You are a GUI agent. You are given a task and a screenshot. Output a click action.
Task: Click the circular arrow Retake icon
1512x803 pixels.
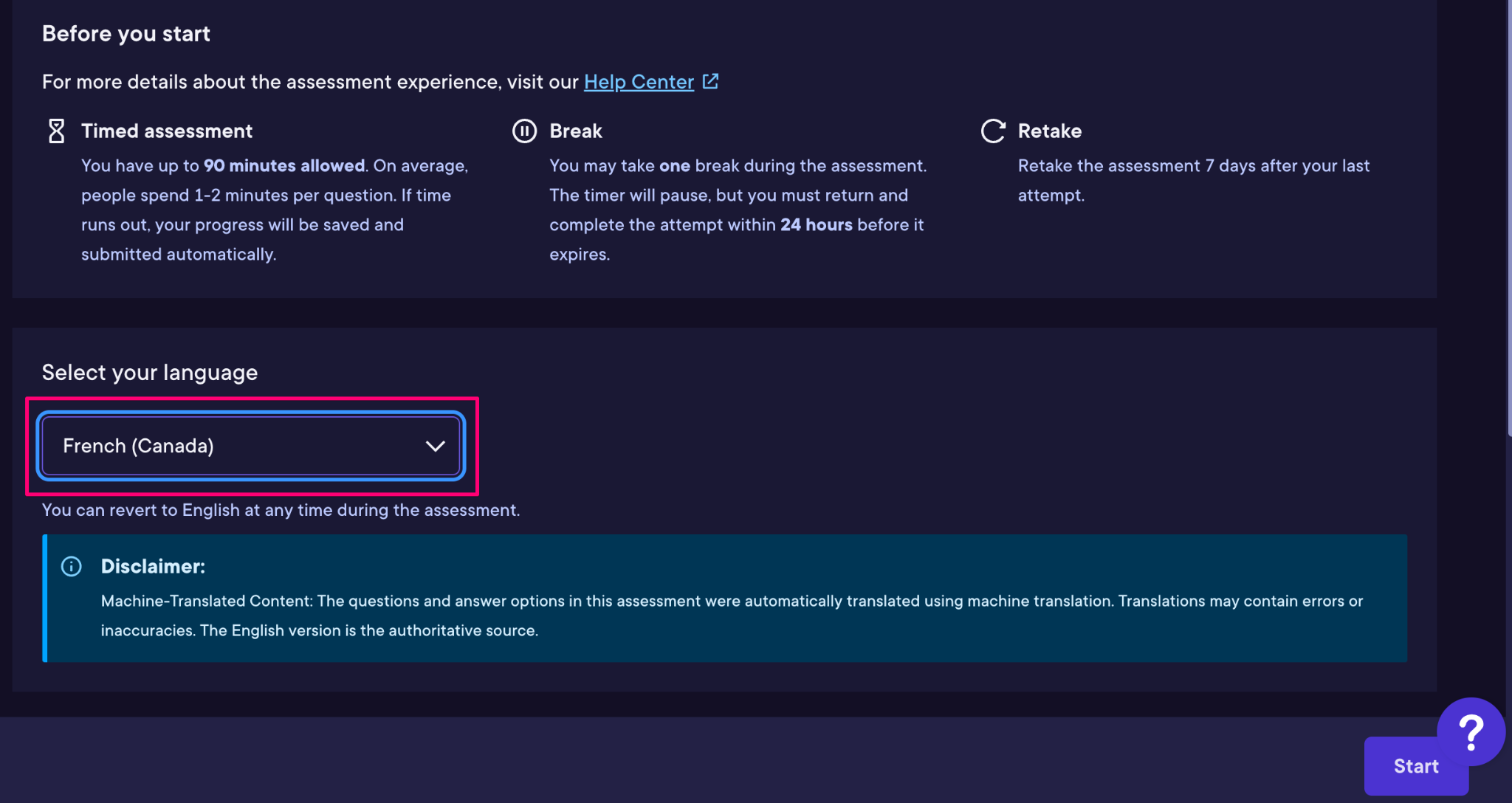[x=993, y=131]
